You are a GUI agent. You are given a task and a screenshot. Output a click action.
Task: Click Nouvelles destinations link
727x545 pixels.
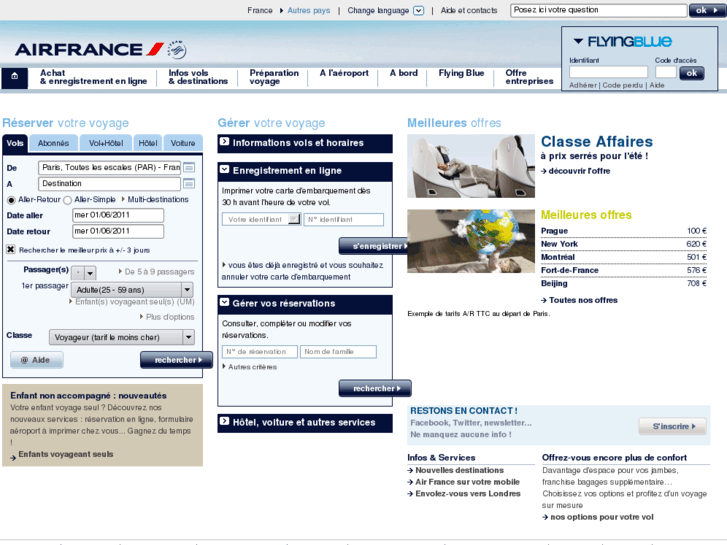pyautogui.click(x=459, y=470)
